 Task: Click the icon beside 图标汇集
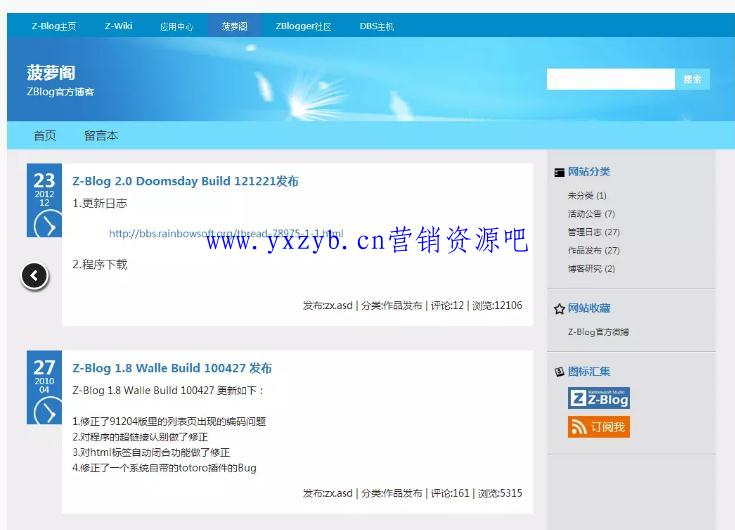(559, 372)
